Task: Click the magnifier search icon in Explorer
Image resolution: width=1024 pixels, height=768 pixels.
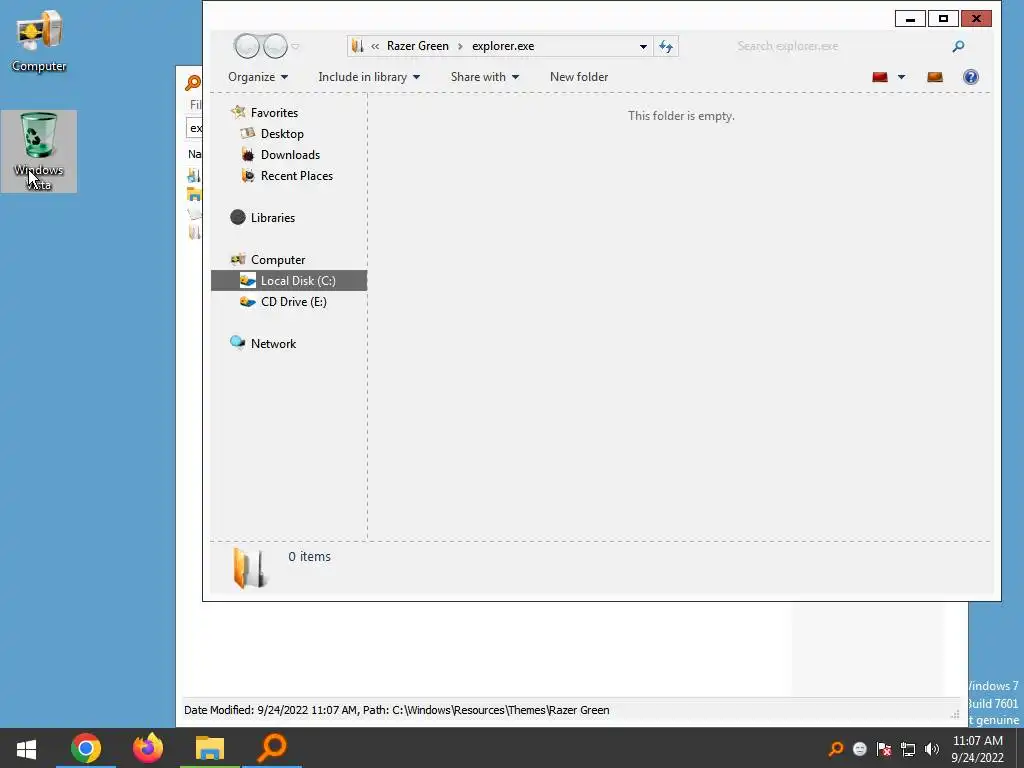Action: coord(958,46)
